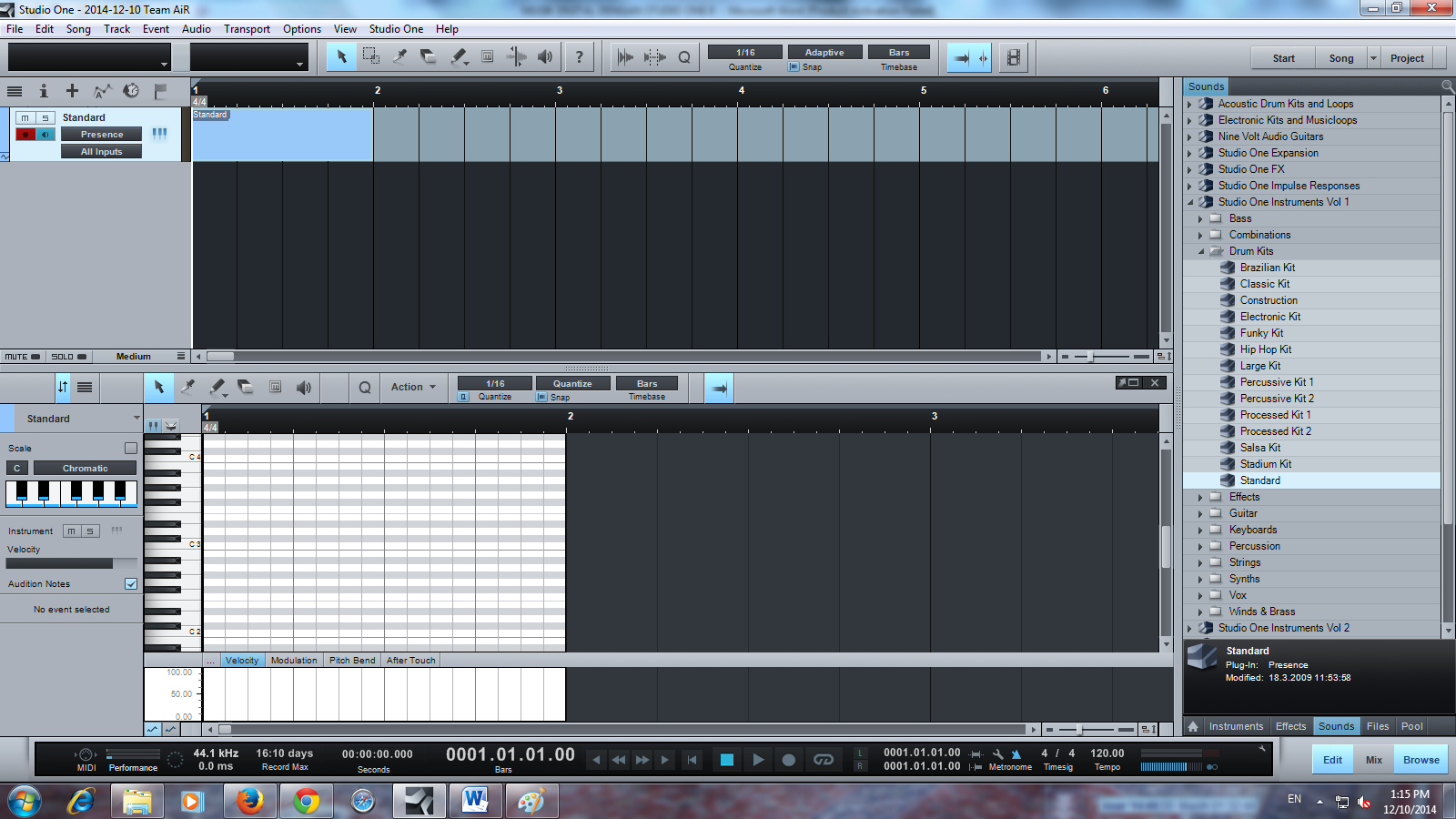
Task: Expand the Synths folder
Action: pyautogui.click(x=1201, y=579)
